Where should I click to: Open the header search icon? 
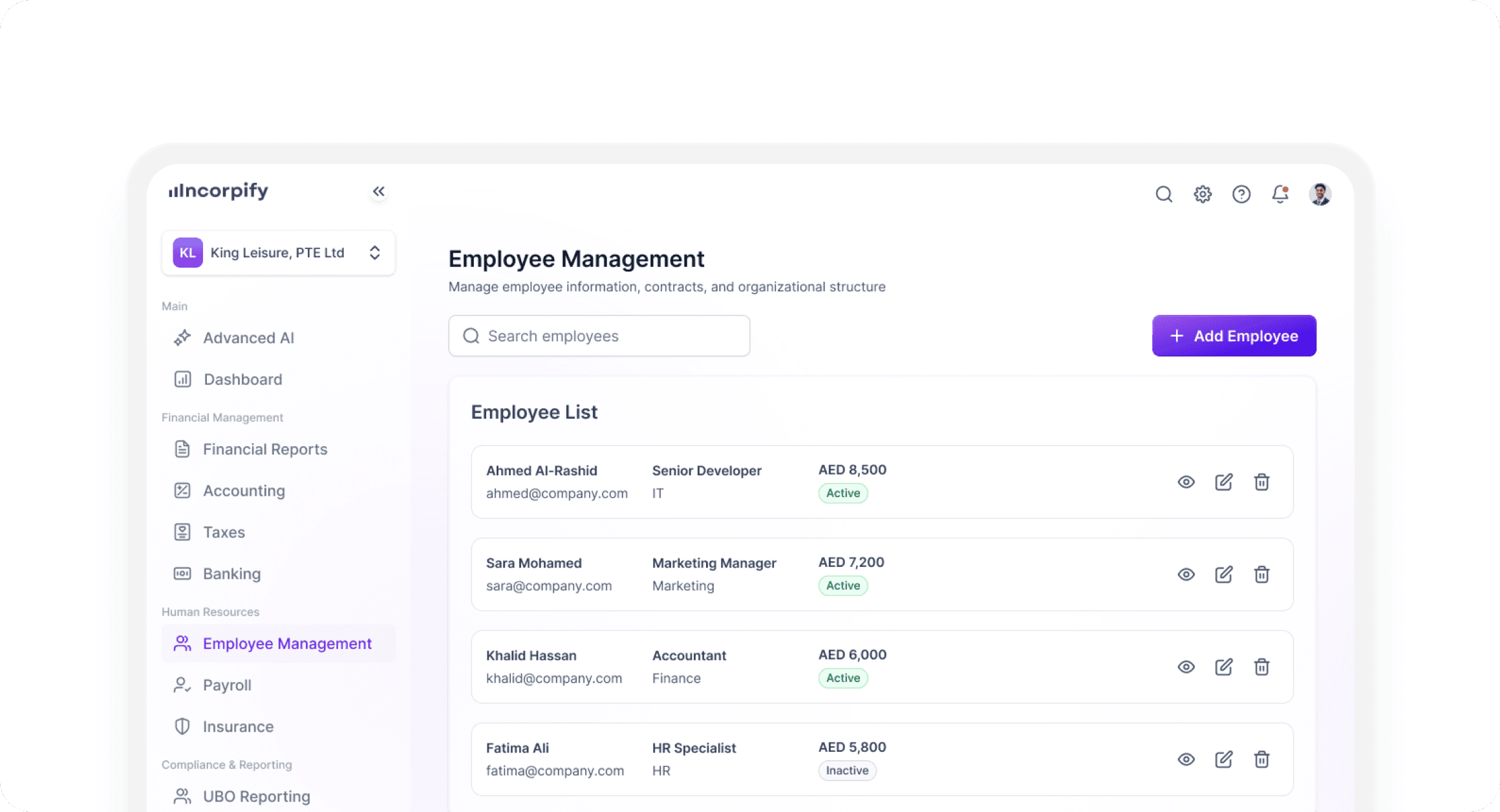1164,194
